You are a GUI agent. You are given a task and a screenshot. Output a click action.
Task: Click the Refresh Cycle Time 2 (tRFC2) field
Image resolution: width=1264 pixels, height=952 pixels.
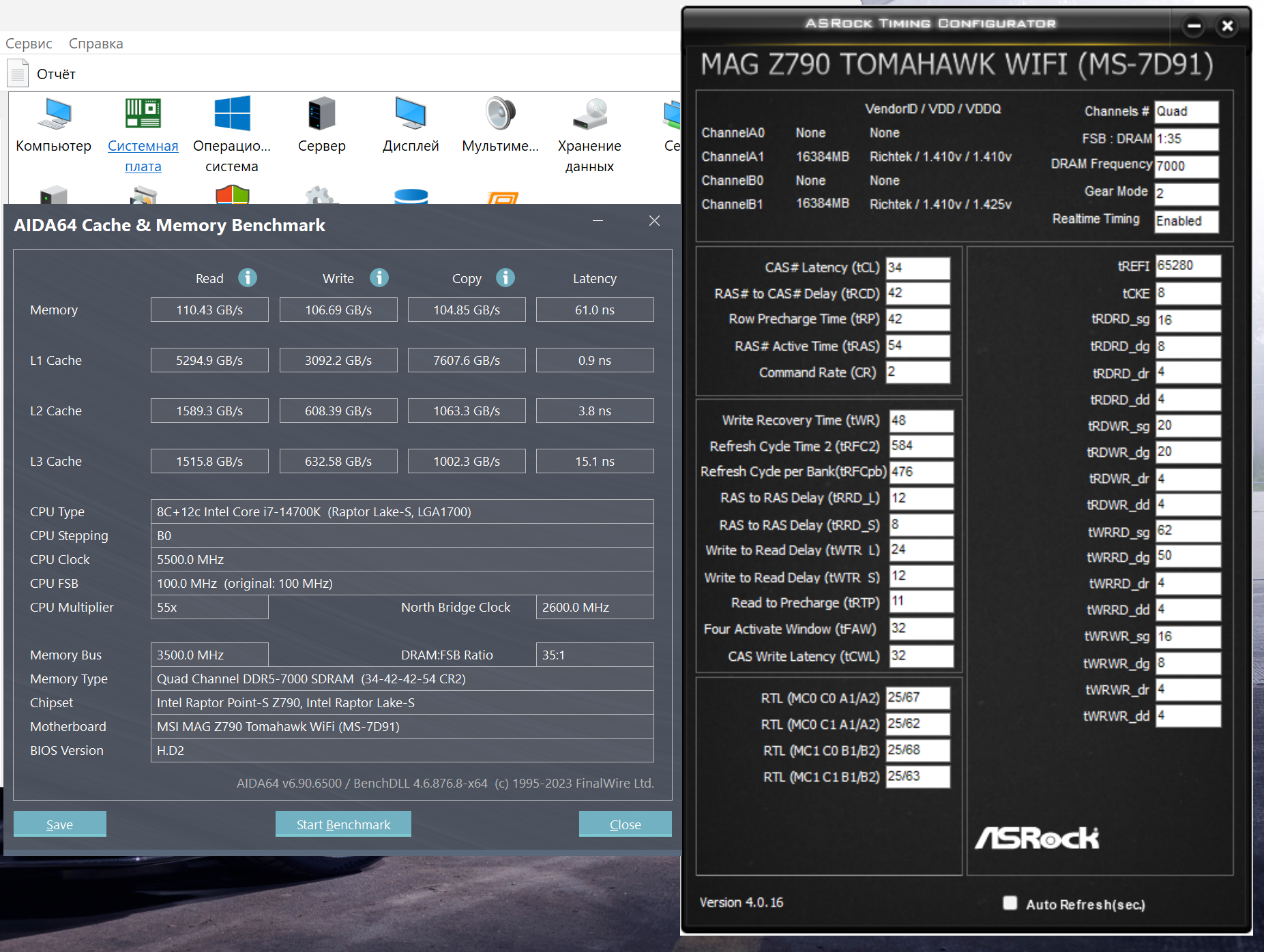click(x=922, y=446)
